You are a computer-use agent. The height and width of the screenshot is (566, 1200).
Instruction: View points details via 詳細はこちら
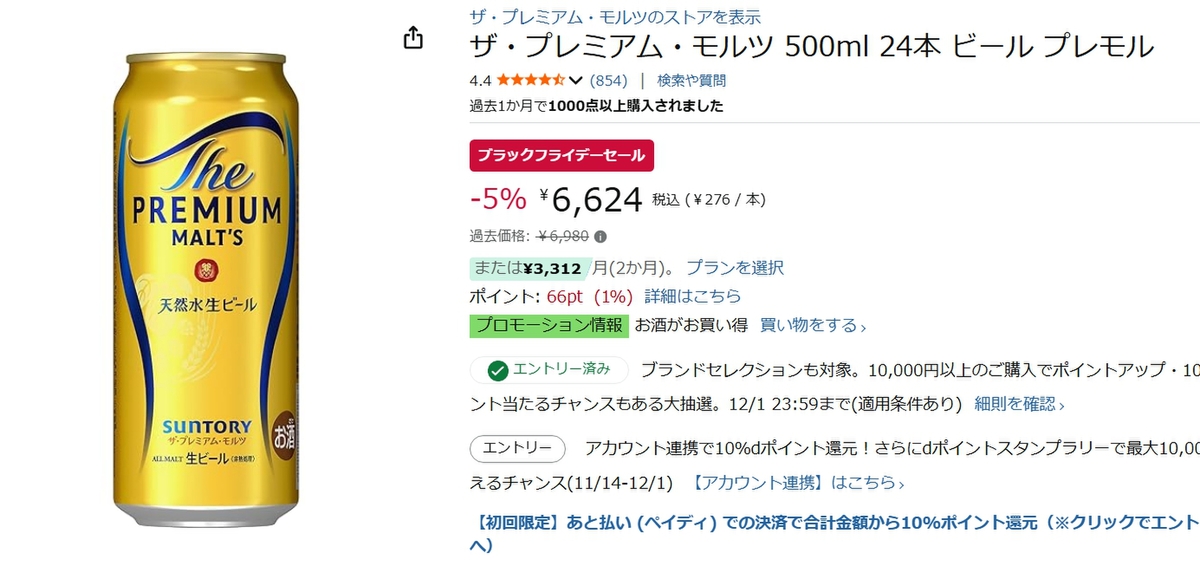[x=693, y=296]
